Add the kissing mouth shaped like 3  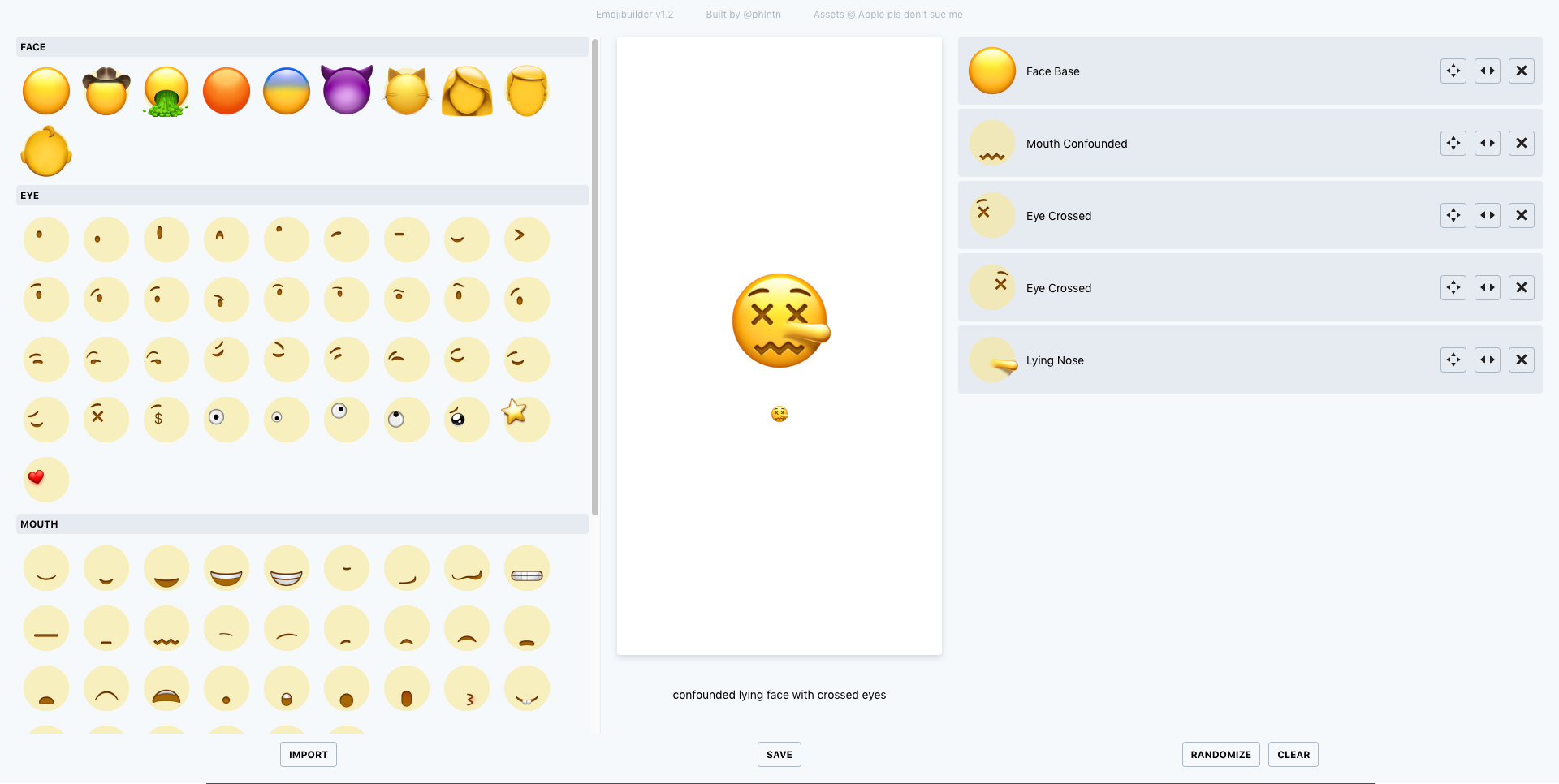pyautogui.click(x=467, y=688)
